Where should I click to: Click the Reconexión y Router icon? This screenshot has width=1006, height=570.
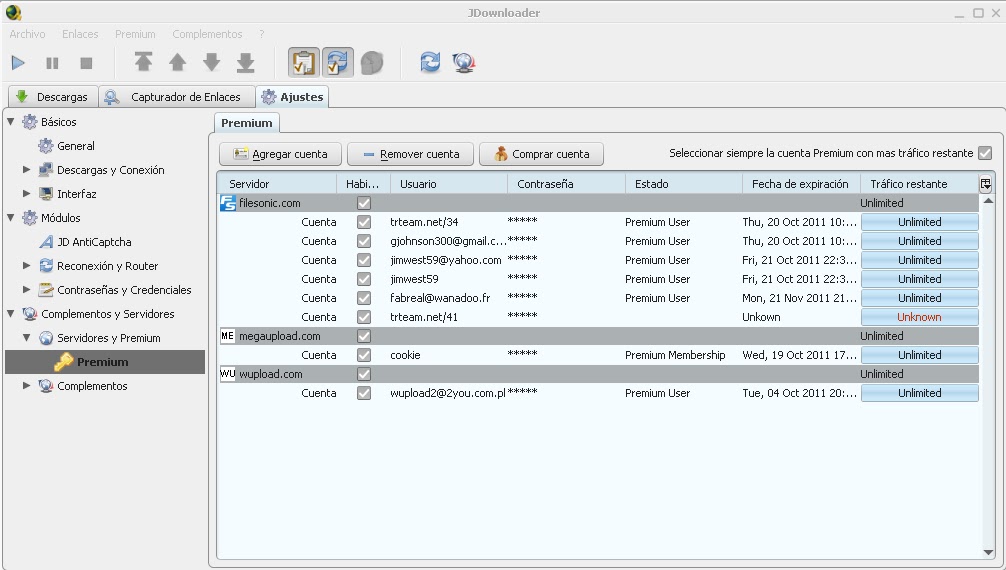(46, 266)
